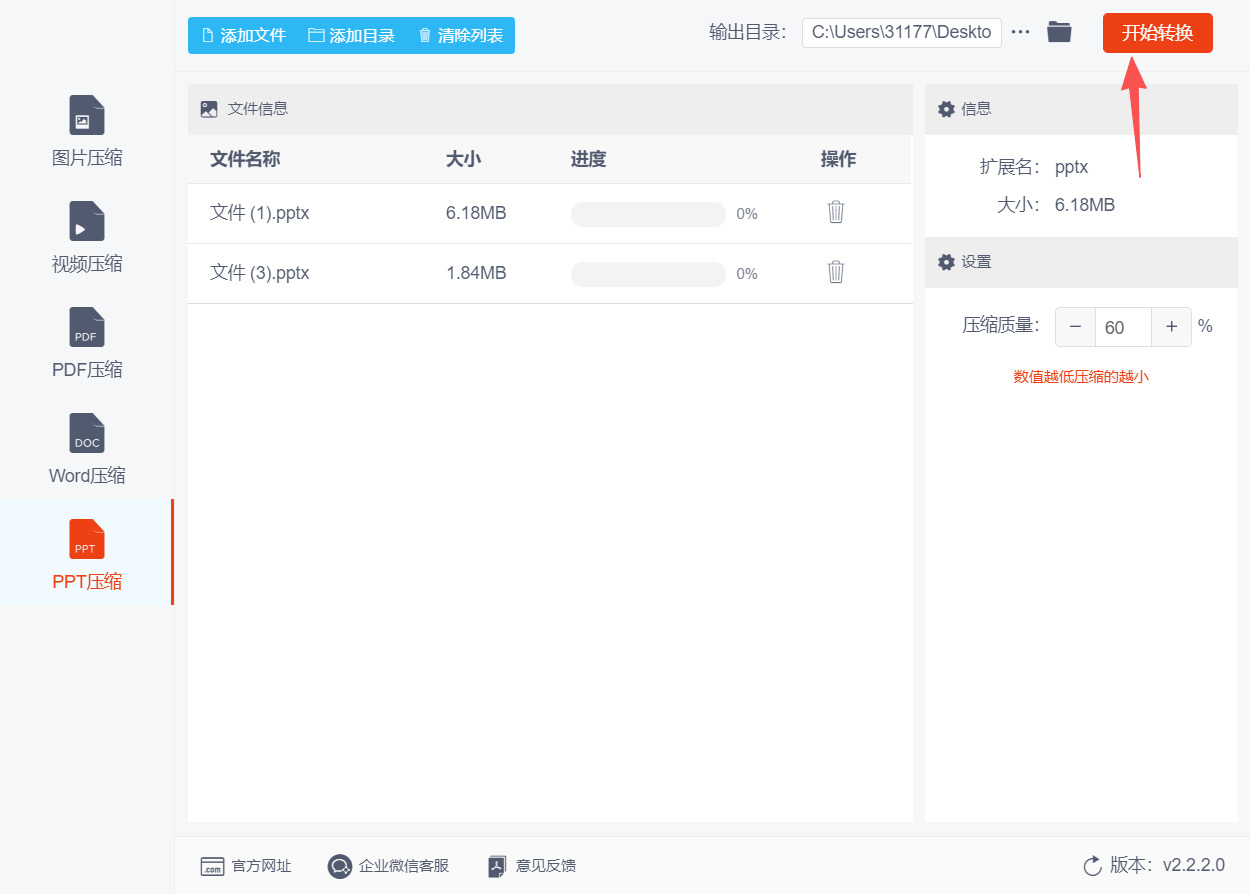The width and height of the screenshot is (1250, 894).
Task: Click the 1.84MB size cell
Action: pyautogui.click(x=476, y=273)
